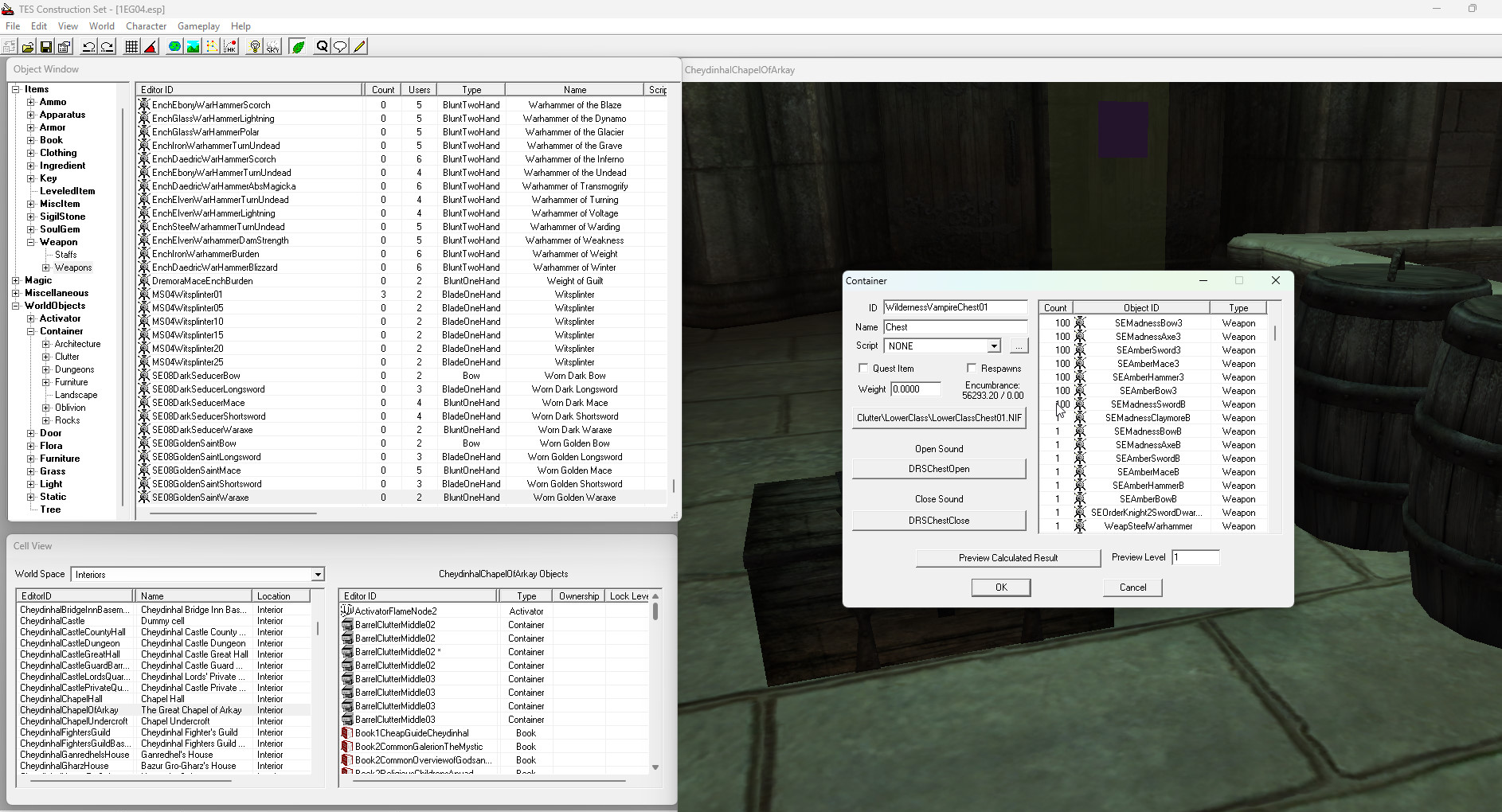Click the down arrow of the cell objects scrollbar
This screenshot has height=812, width=1502.
655,767
